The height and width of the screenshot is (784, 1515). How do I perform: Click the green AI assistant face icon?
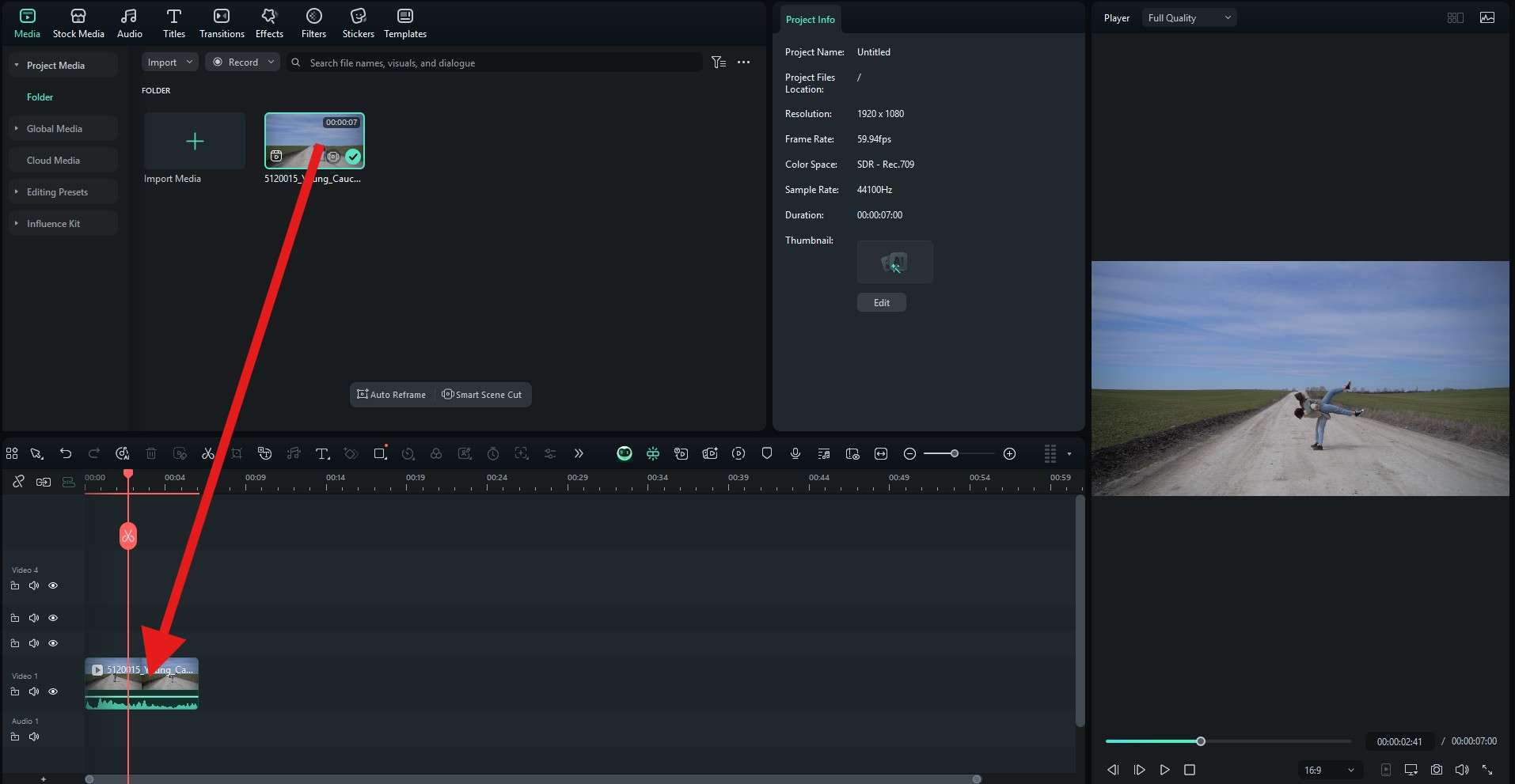[625, 453]
